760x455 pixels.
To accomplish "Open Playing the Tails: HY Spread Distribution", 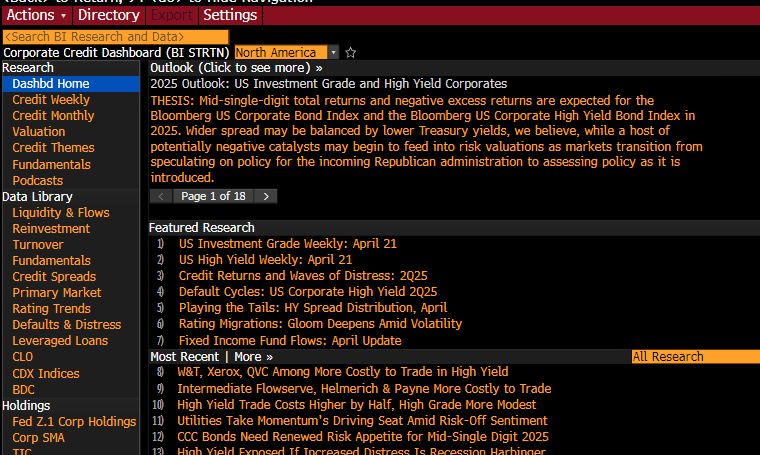I will point(313,308).
